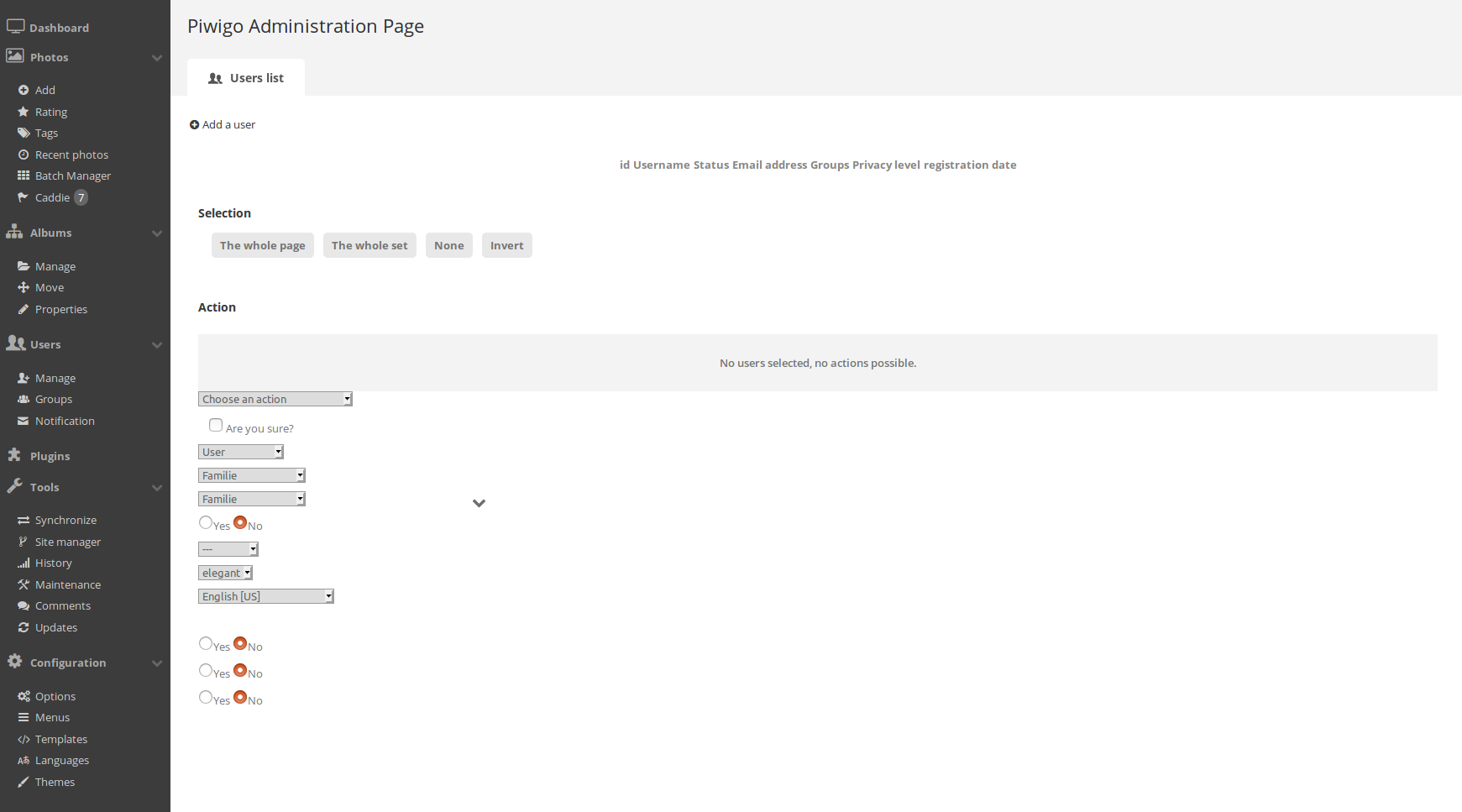Click the Dashboard monitor icon
Screen dimensions: 1462x812
click(15, 27)
